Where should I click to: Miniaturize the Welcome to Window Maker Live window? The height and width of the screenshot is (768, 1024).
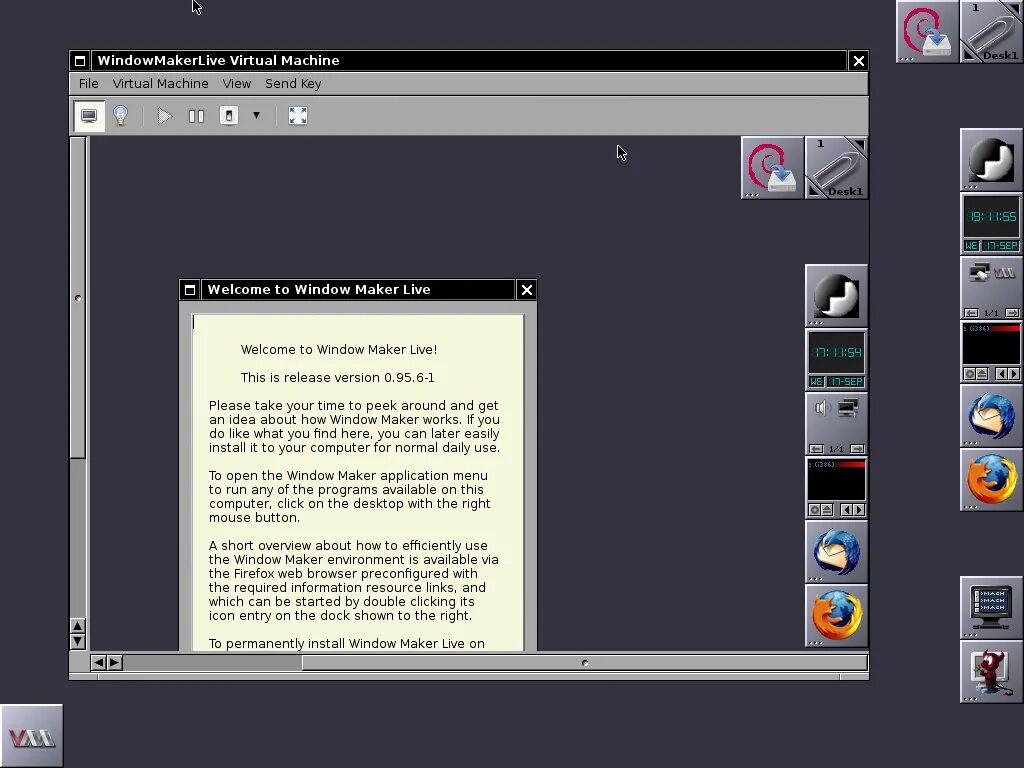pyautogui.click(x=190, y=290)
